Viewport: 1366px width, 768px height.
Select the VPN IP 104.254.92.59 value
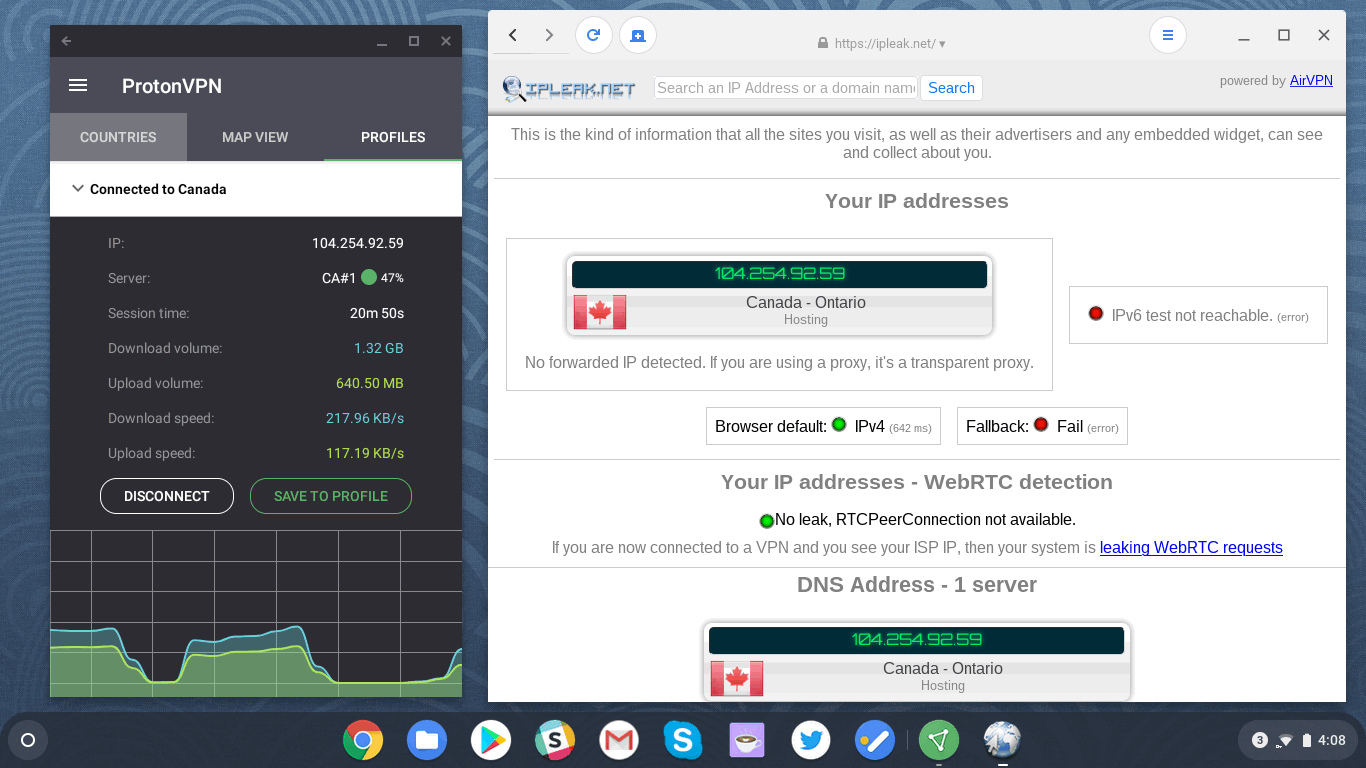coord(358,243)
